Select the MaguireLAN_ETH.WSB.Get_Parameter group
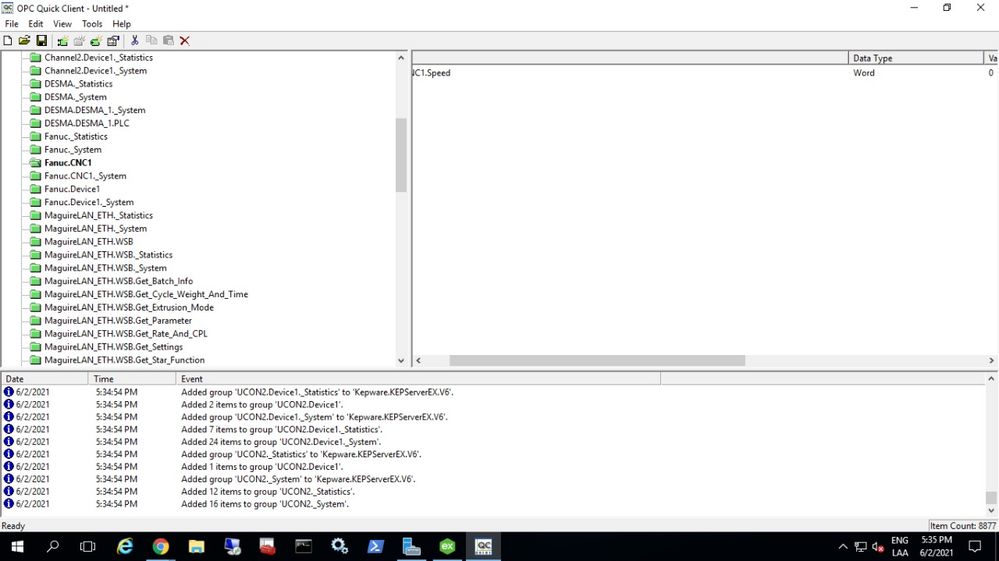The image size is (999, 561). 118,320
